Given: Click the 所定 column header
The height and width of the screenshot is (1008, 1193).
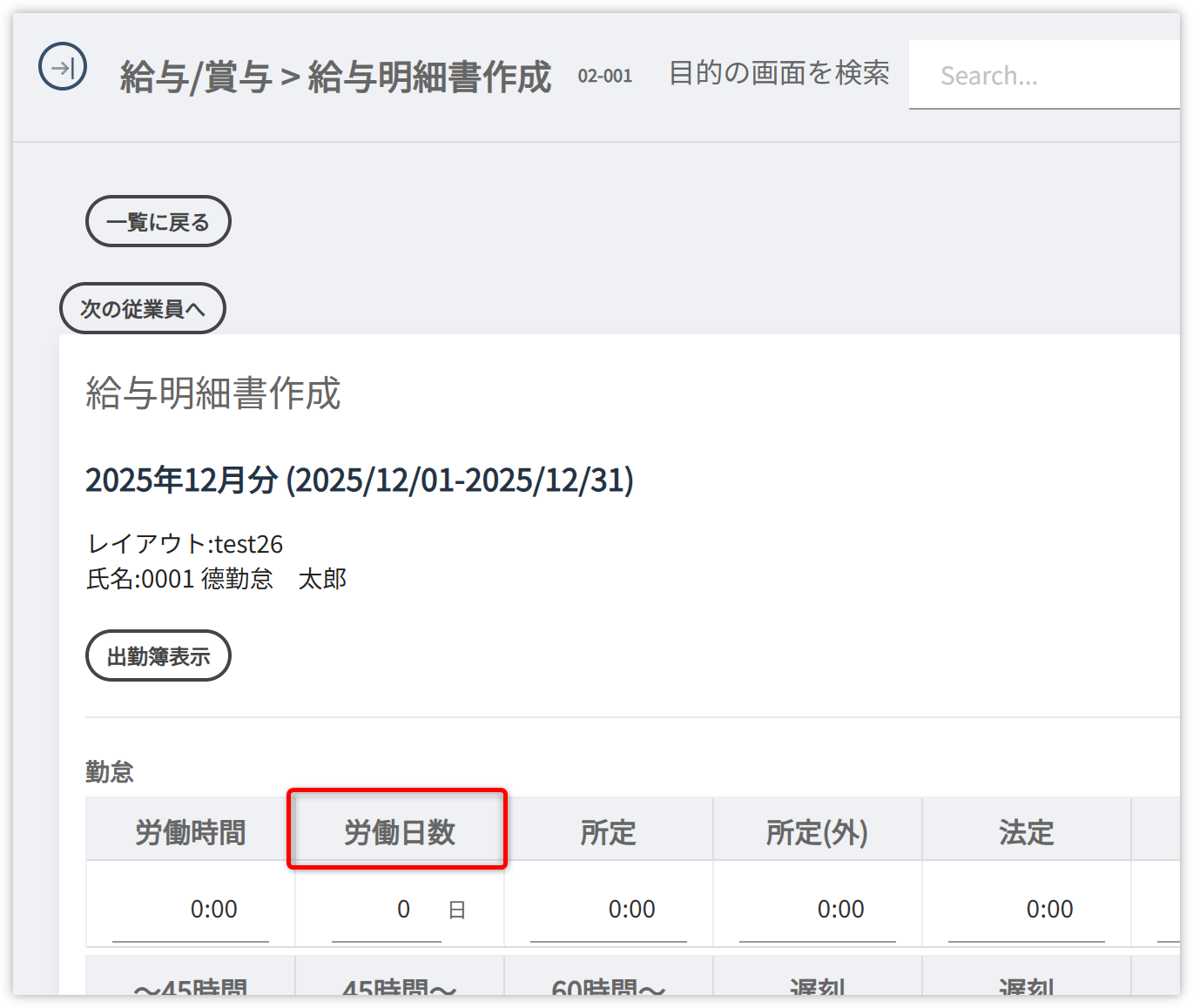Looking at the screenshot, I should [x=608, y=832].
